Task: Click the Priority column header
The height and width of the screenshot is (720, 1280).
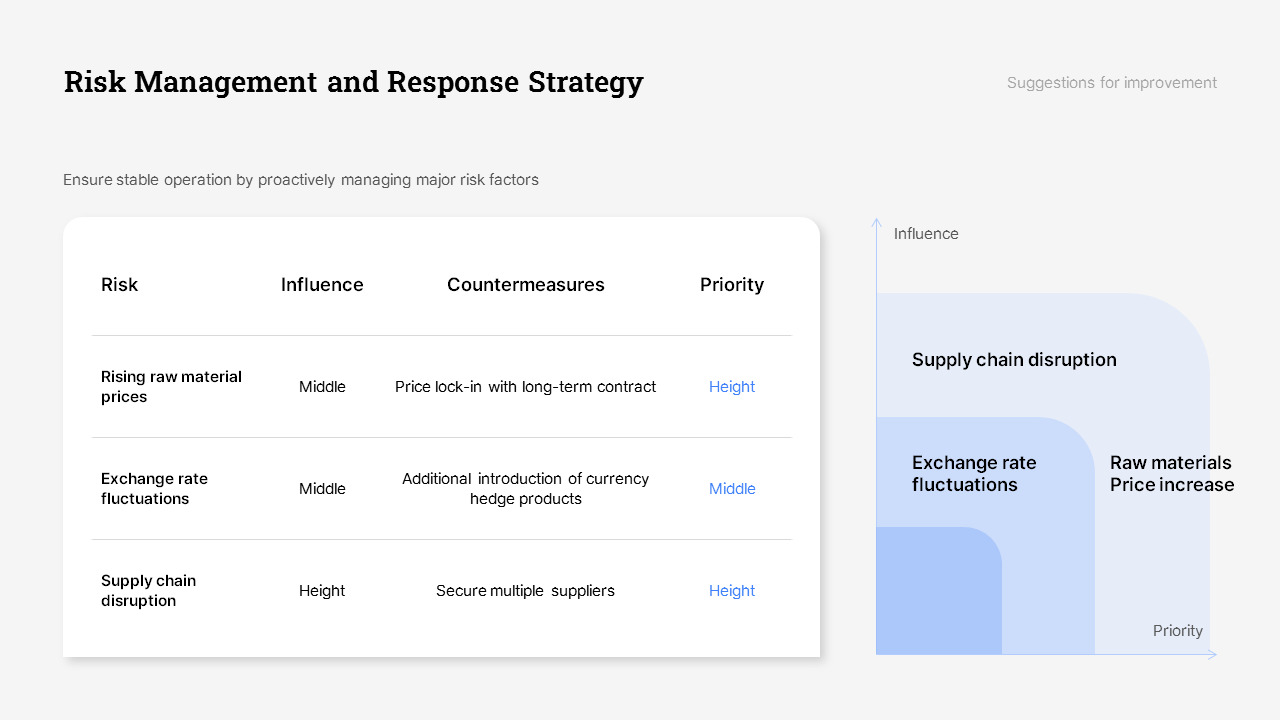Action: [732, 285]
